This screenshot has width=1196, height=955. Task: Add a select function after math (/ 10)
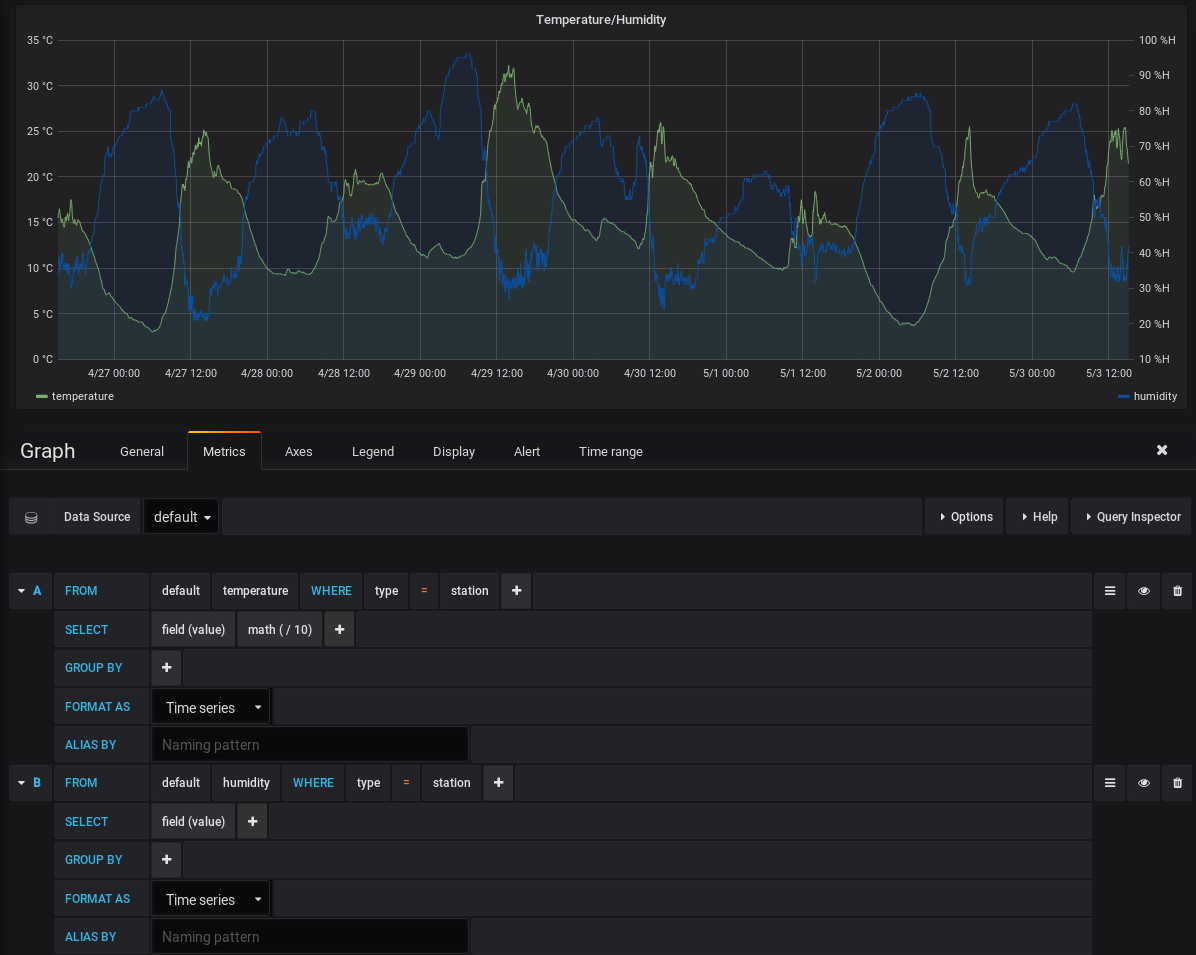click(340, 630)
